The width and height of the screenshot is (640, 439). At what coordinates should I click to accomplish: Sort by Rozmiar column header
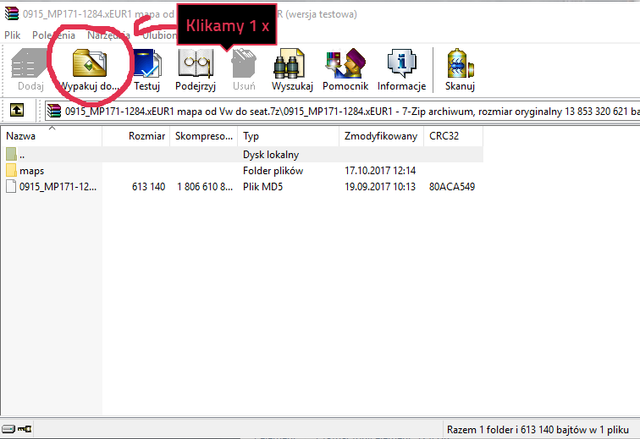(x=136, y=136)
